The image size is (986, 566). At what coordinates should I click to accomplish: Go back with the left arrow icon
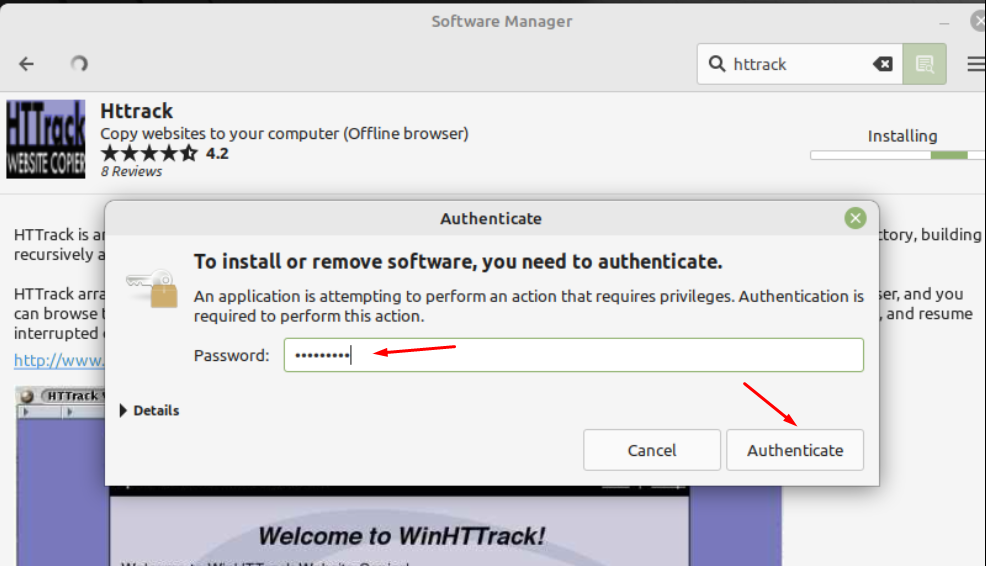[x=26, y=64]
